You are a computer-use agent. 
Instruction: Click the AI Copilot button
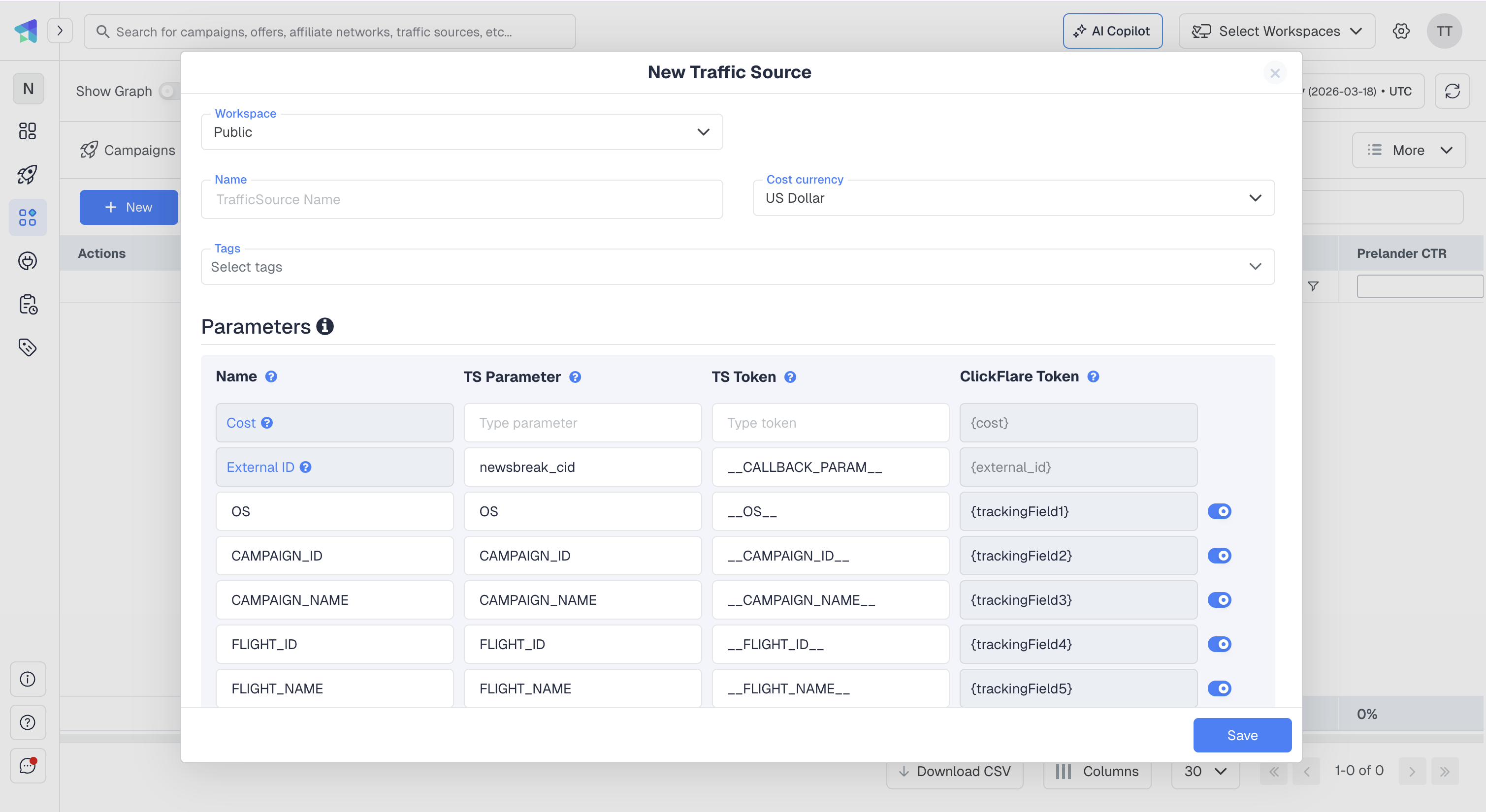[x=1112, y=31]
